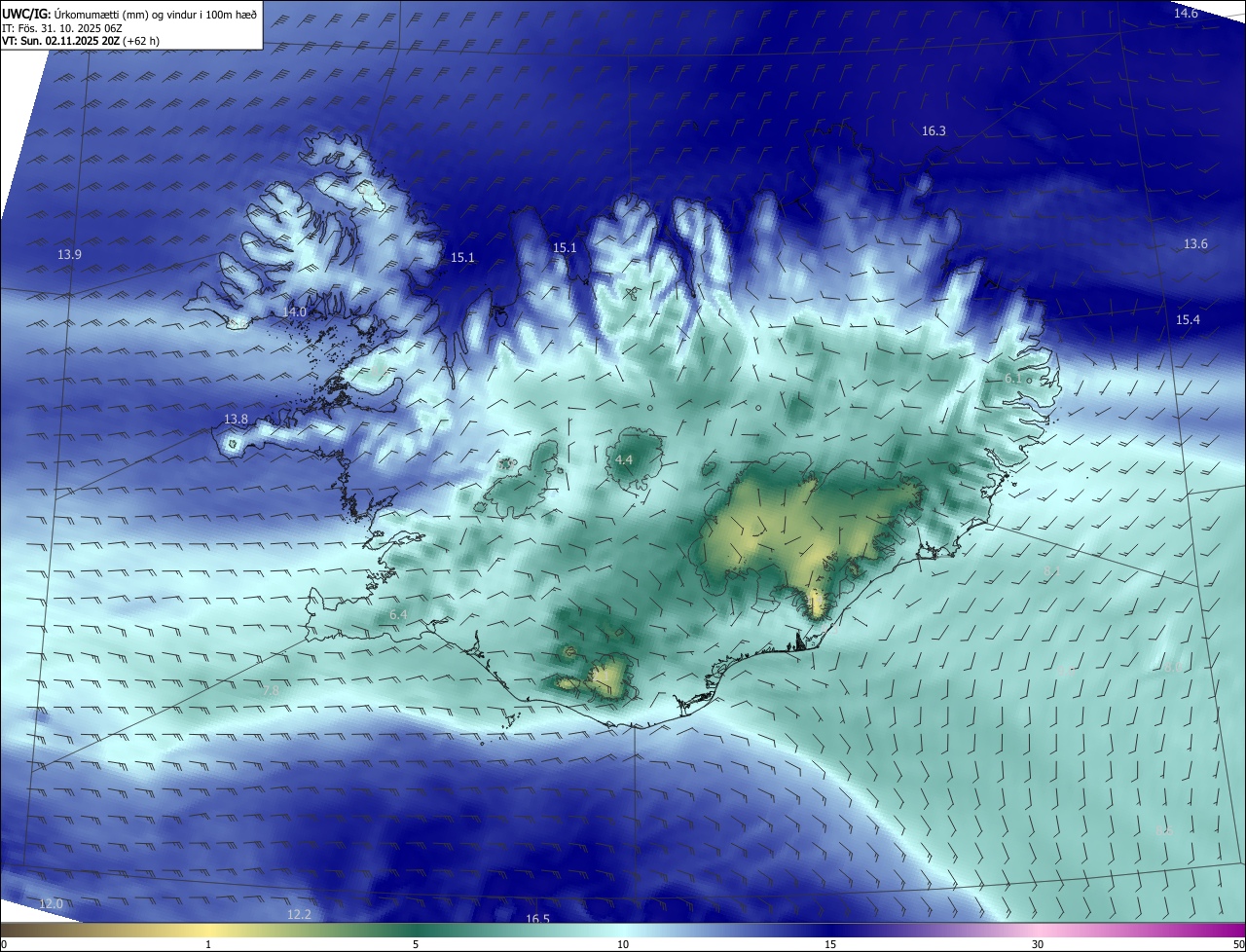Click the map value label 8.1
This screenshot has height=952, width=1246.
click(x=1051, y=569)
